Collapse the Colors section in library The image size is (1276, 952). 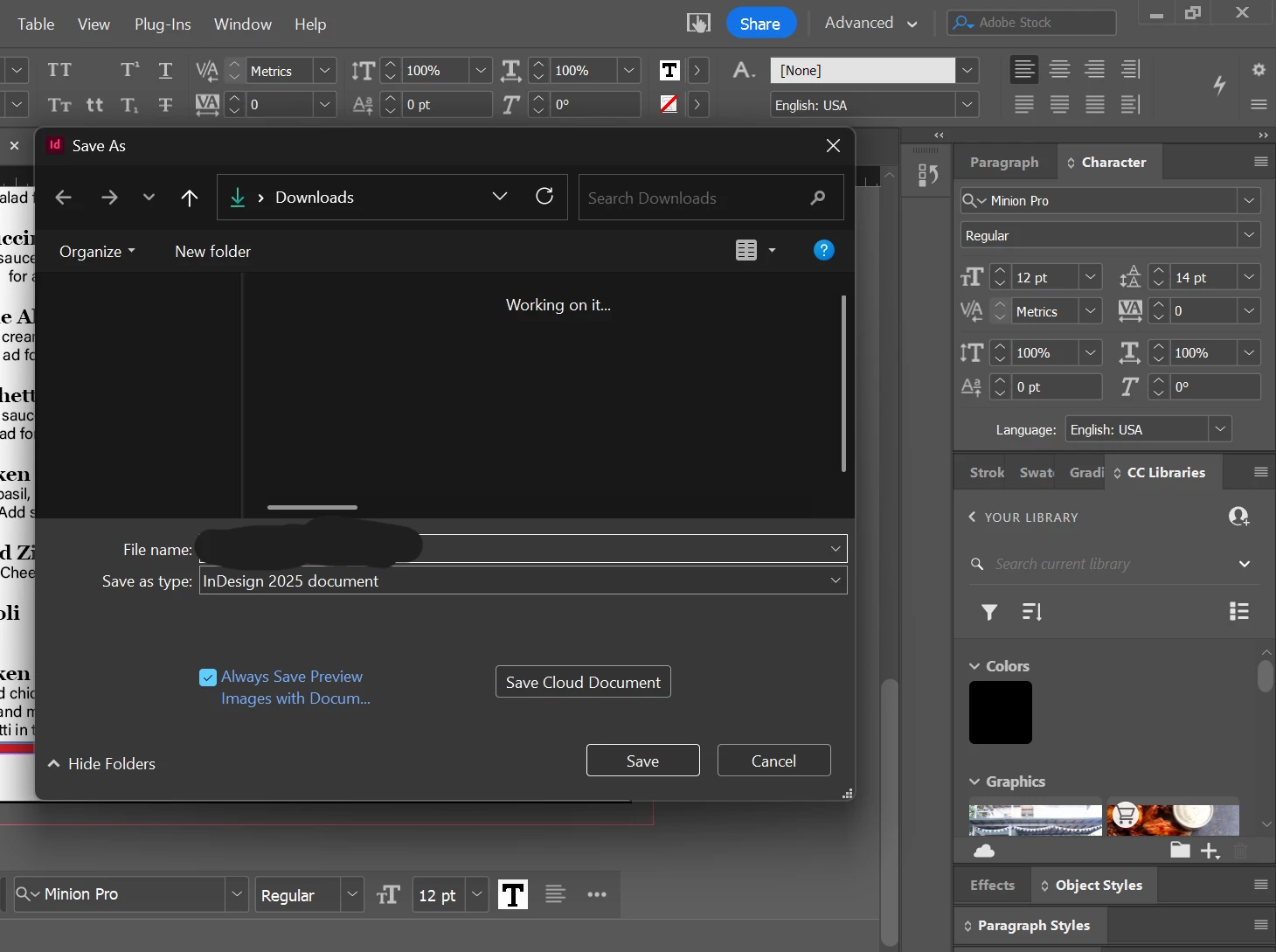point(974,666)
